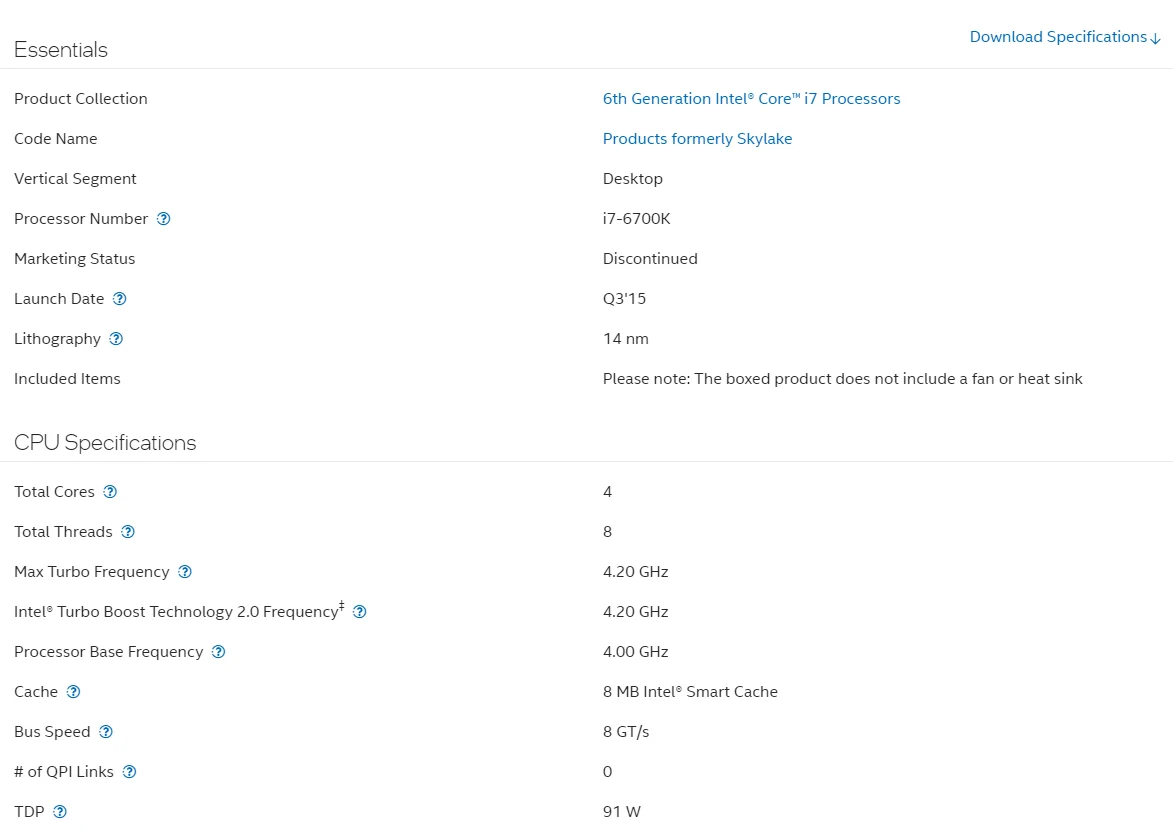Click the Bus Speed question mark icon
This screenshot has height=834, width=1173.
tap(106, 732)
